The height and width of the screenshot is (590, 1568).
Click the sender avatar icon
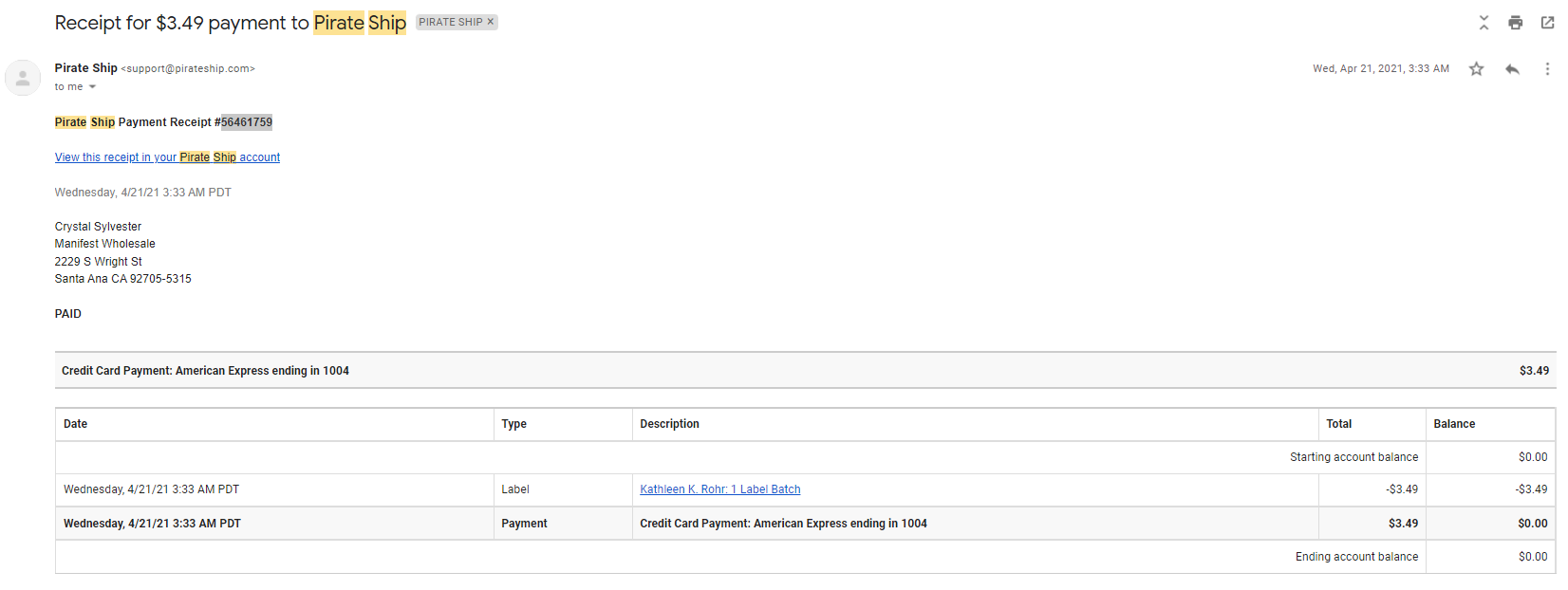click(x=23, y=78)
